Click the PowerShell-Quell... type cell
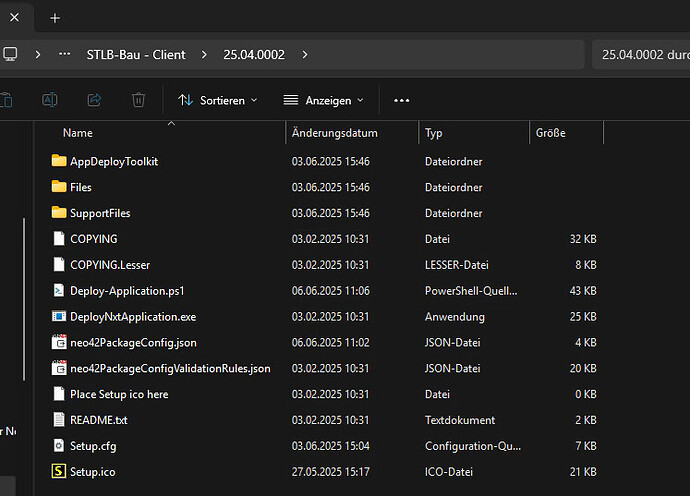Screen dimensions: 690x496 pyautogui.click(x=471, y=291)
